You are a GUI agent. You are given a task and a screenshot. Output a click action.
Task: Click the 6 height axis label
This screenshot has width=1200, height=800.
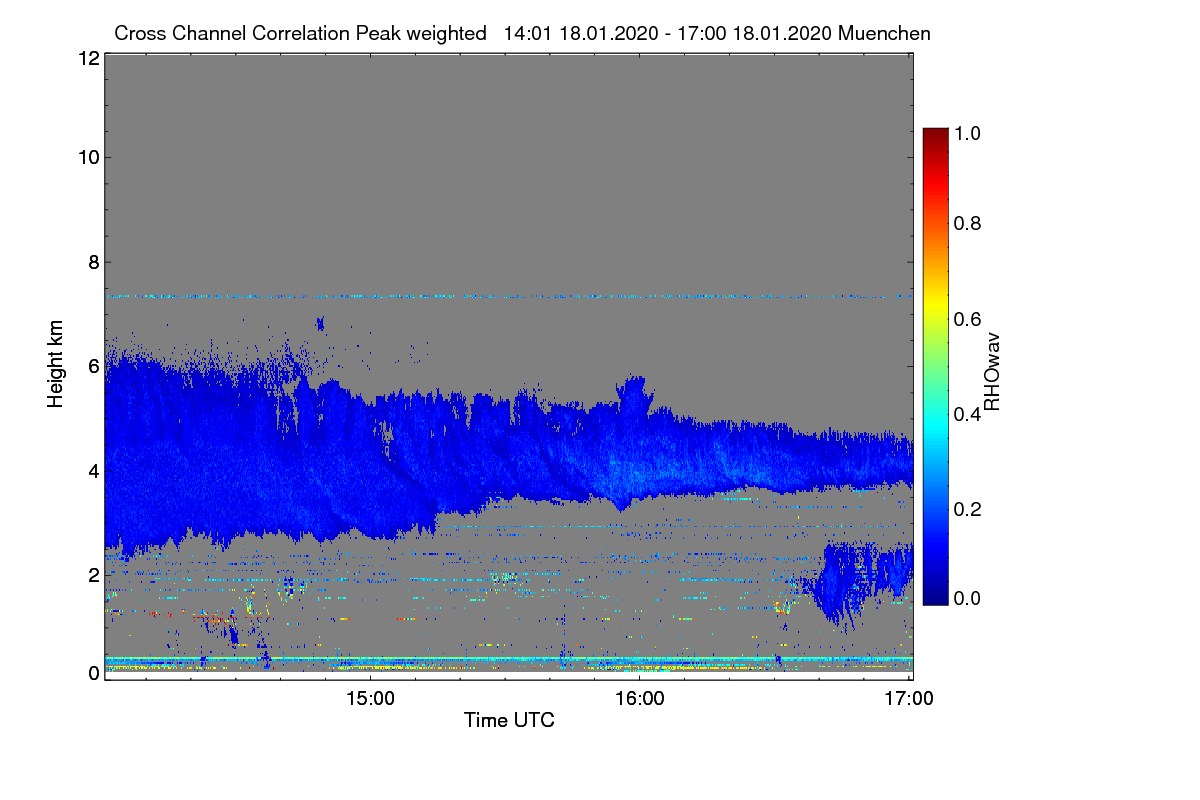[93, 366]
